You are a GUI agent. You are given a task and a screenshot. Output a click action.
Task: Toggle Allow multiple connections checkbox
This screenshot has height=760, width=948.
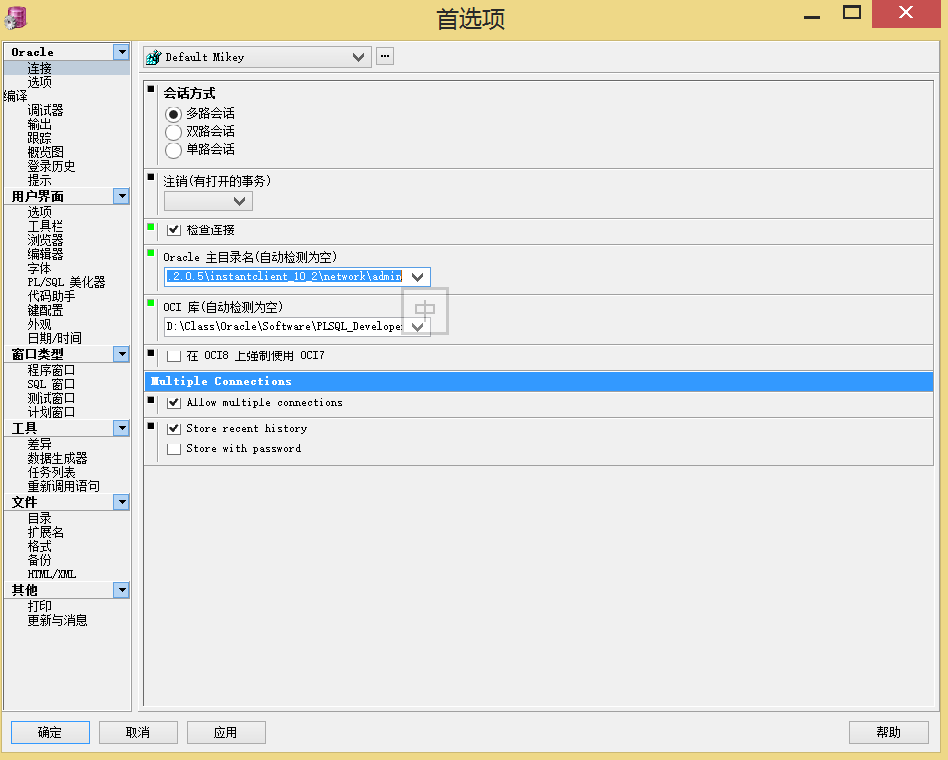click(x=174, y=403)
